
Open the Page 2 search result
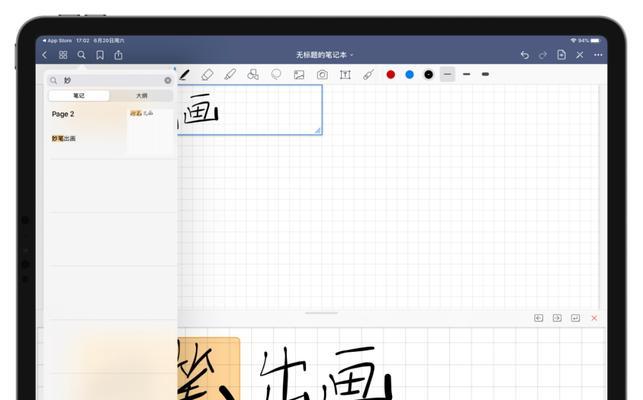[63, 114]
